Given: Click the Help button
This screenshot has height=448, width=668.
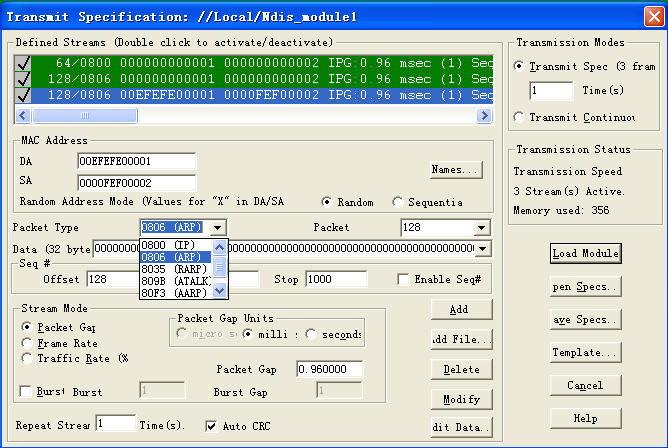Looking at the screenshot, I should pyautogui.click(x=585, y=419).
